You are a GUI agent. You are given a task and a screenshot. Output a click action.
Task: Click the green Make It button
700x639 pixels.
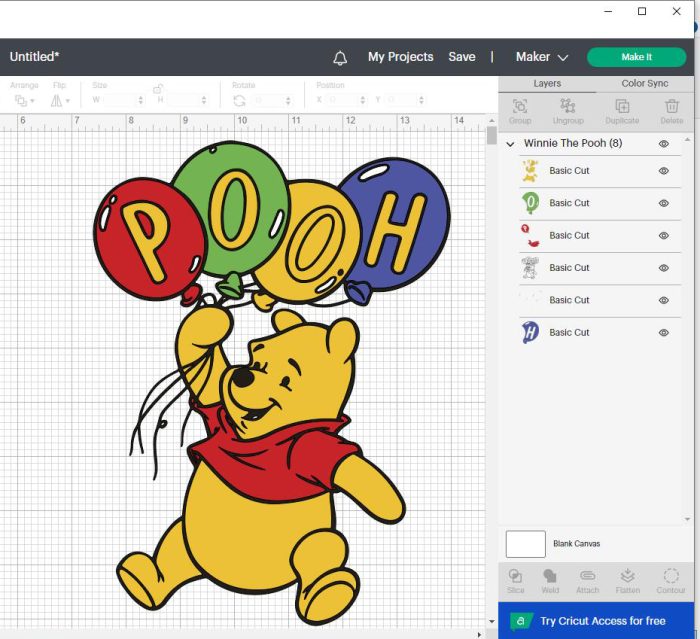(636, 57)
